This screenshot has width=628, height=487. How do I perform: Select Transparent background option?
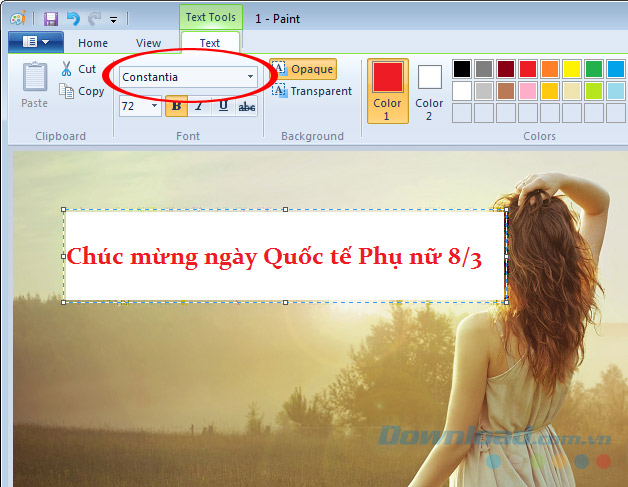pos(312,91)
